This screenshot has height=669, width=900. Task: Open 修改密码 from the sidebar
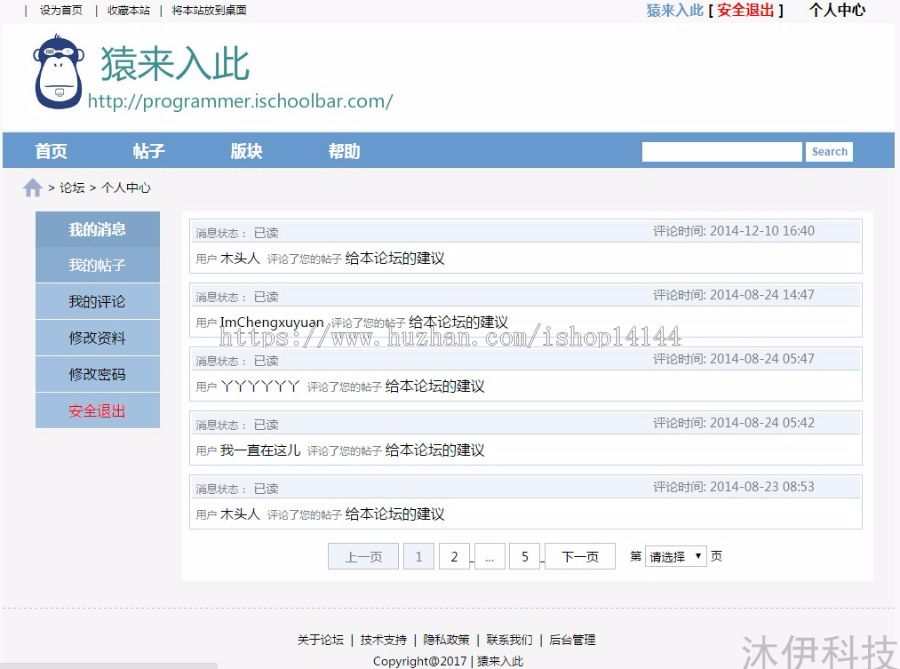pos(97,374)
